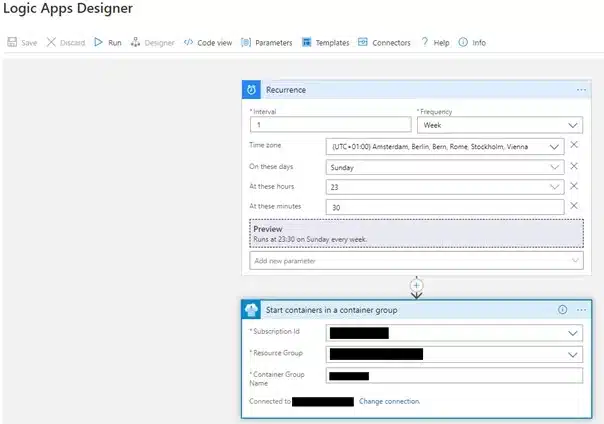Click the Logic Apps Designer heading
The height and width of the screenshot is (424, 604).
(x=68, y=8)
